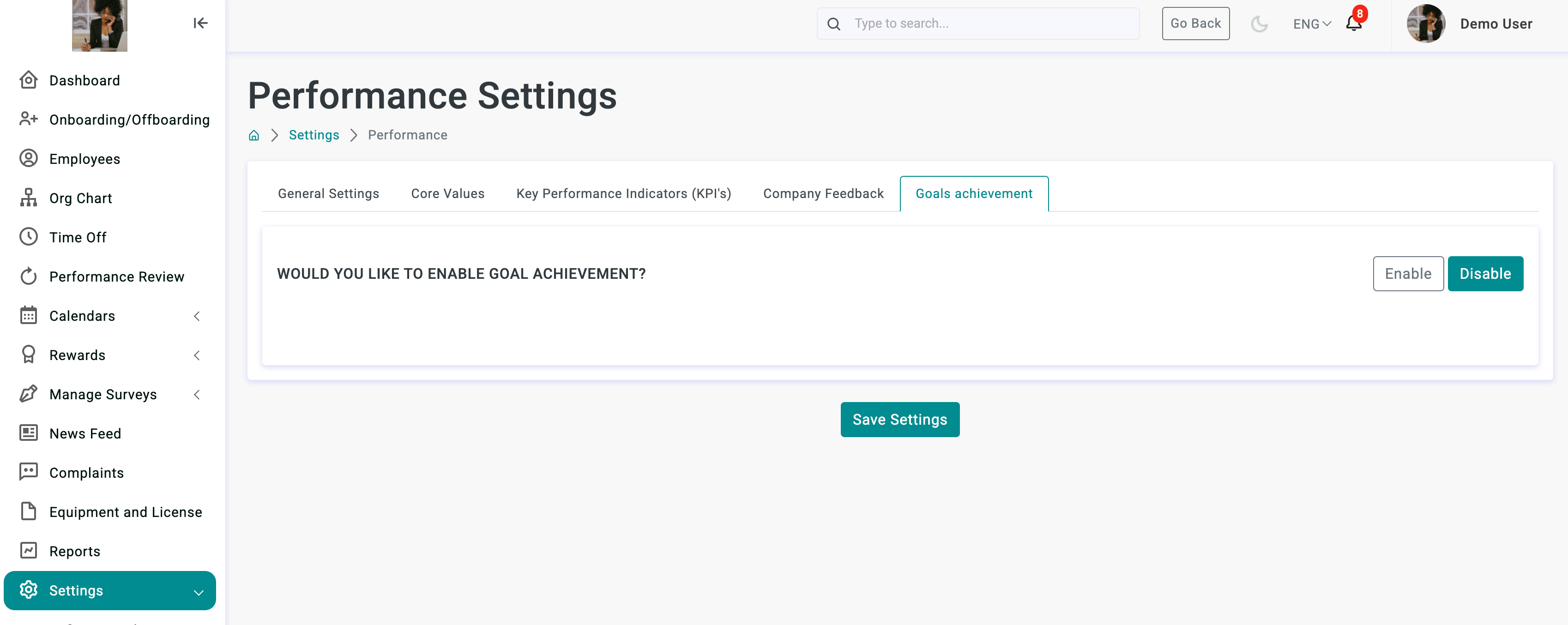Select Disable for goal achievement

click(1485, 274)
